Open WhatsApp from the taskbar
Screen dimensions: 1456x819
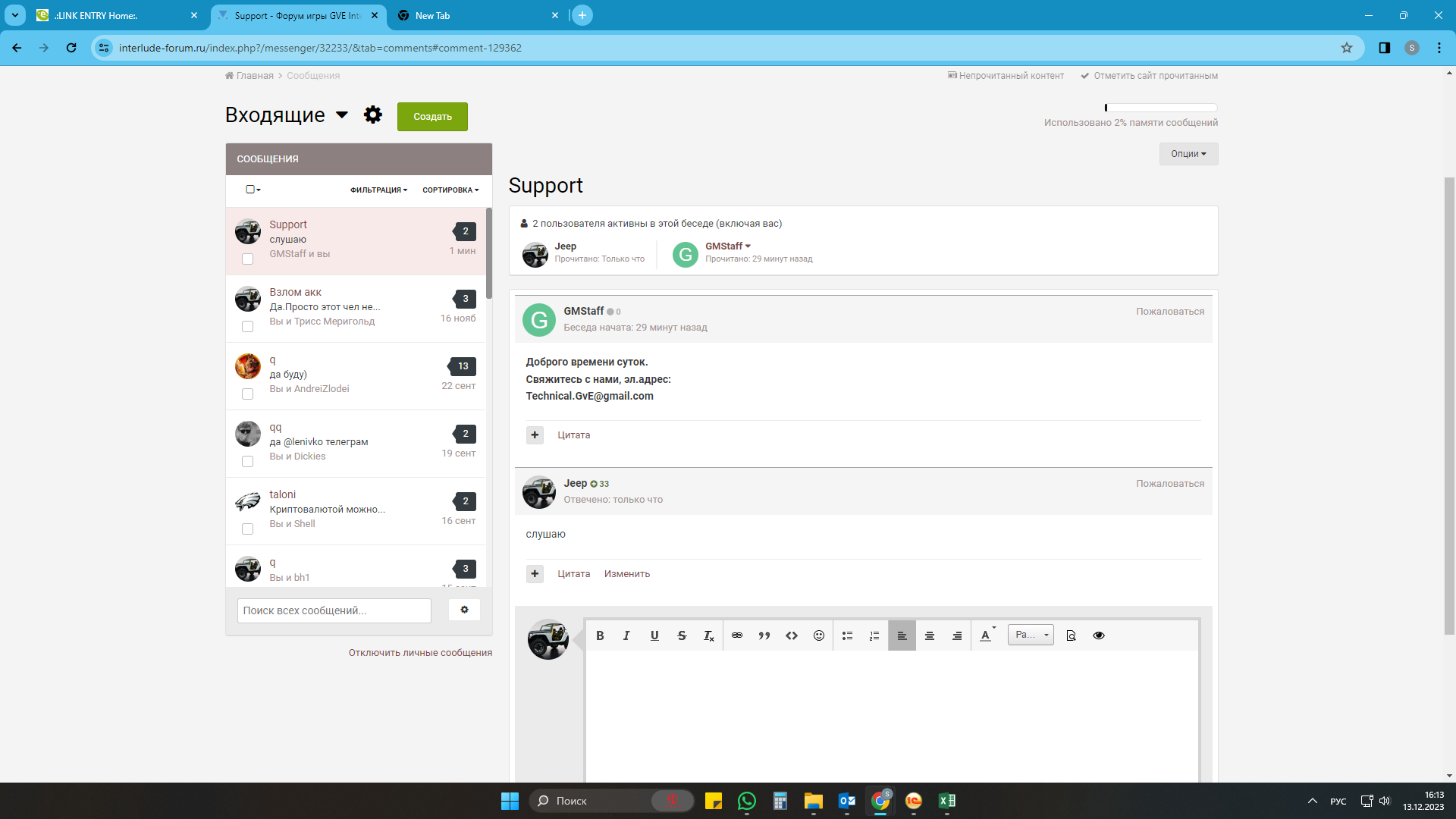[747, 801]
